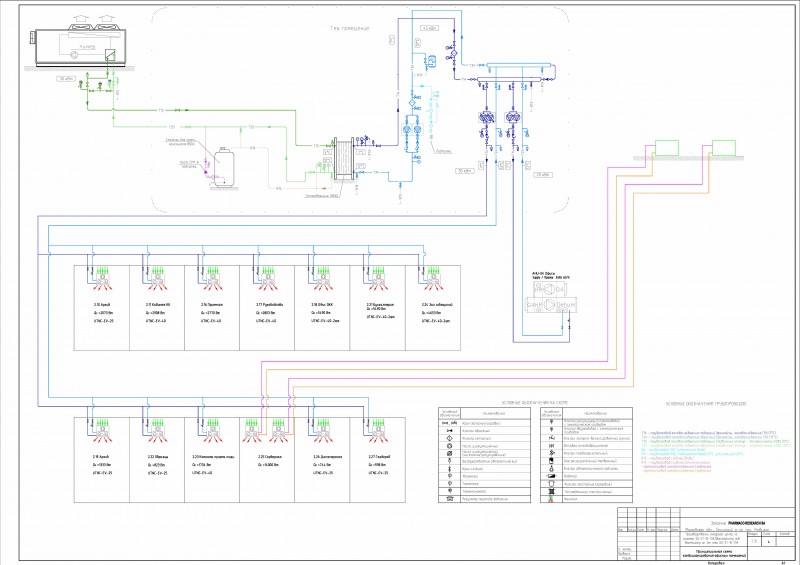
Task: Click the fan coil in bottom-row room 2.18 Архив
Action: (102, 430)
